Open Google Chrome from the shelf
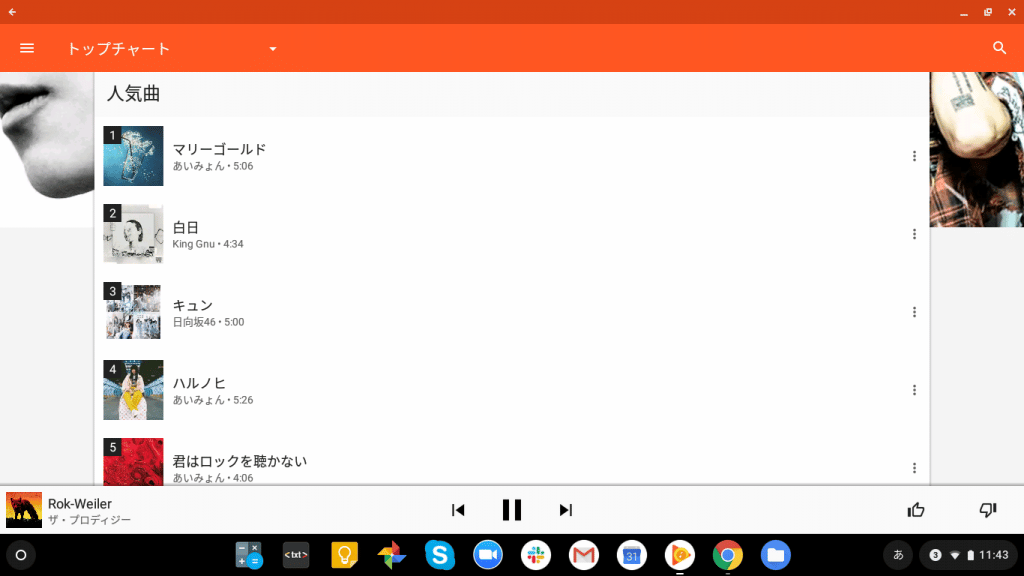1024x576 pixels. pos(727,555)
